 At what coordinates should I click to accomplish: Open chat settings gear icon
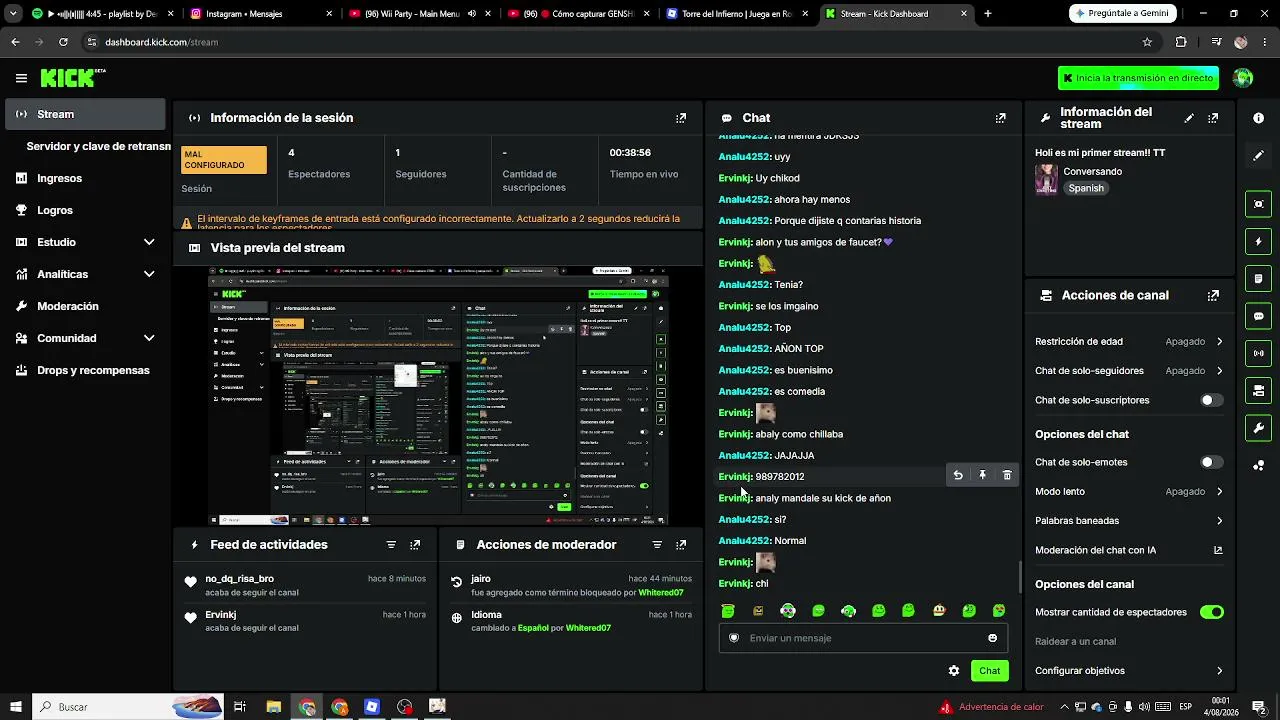(954, 671)
